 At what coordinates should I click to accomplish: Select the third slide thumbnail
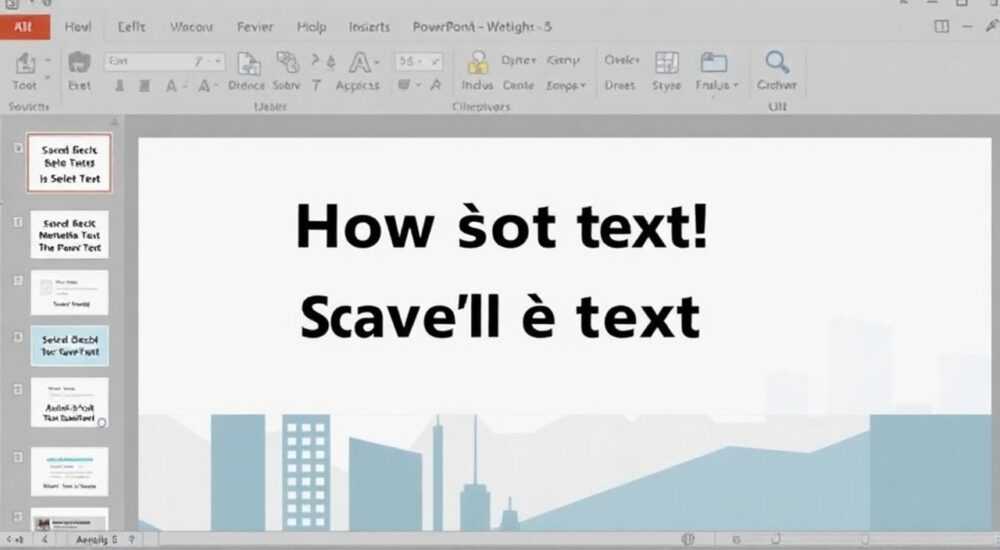pyautogui.click(x=70, y=292)
